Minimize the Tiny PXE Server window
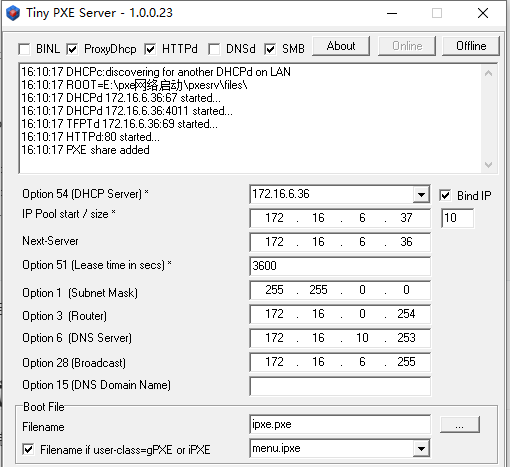Image resolution: width=510 pixels, height=467 pixels. point(392,13)
